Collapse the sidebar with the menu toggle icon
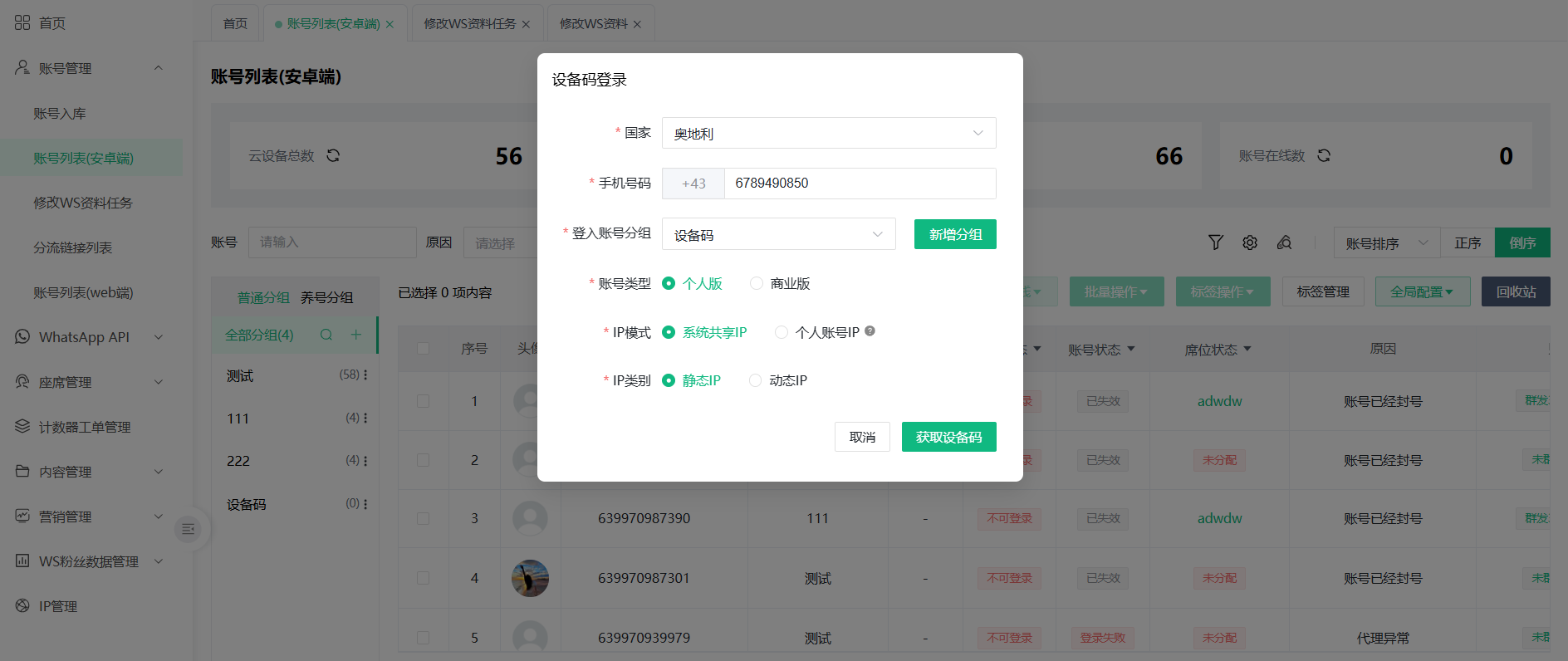The width and height of the screenshot is (1568, 661). tap(189, 529)
